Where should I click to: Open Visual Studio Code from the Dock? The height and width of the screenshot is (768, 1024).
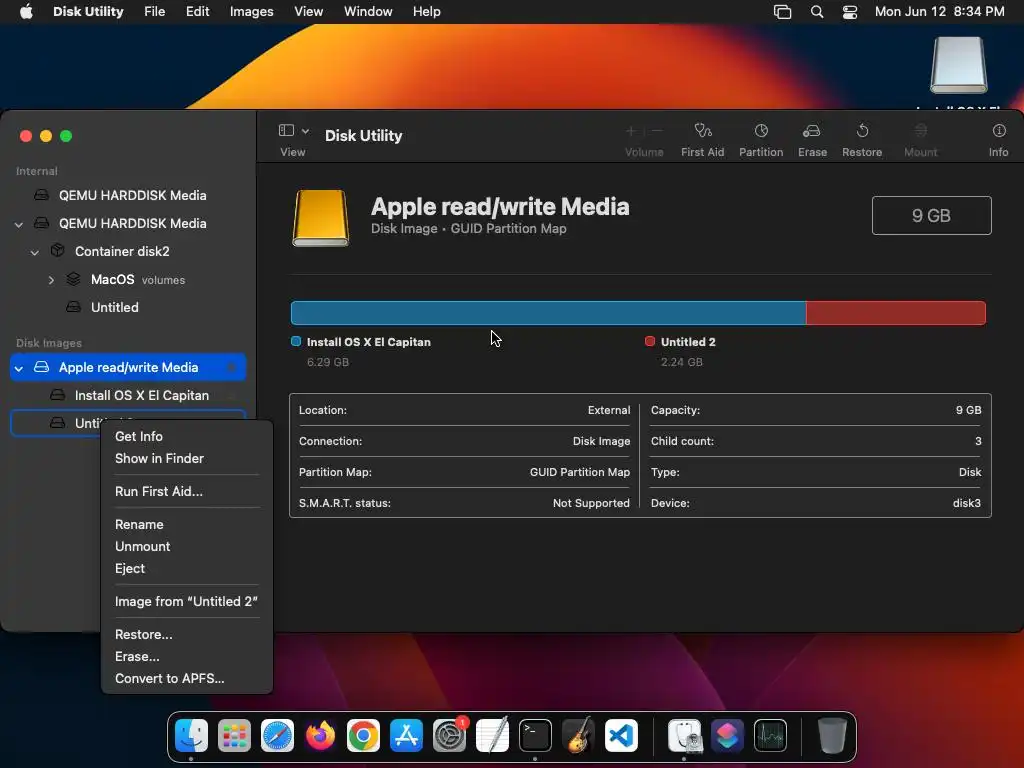click(x=621, y=736)
